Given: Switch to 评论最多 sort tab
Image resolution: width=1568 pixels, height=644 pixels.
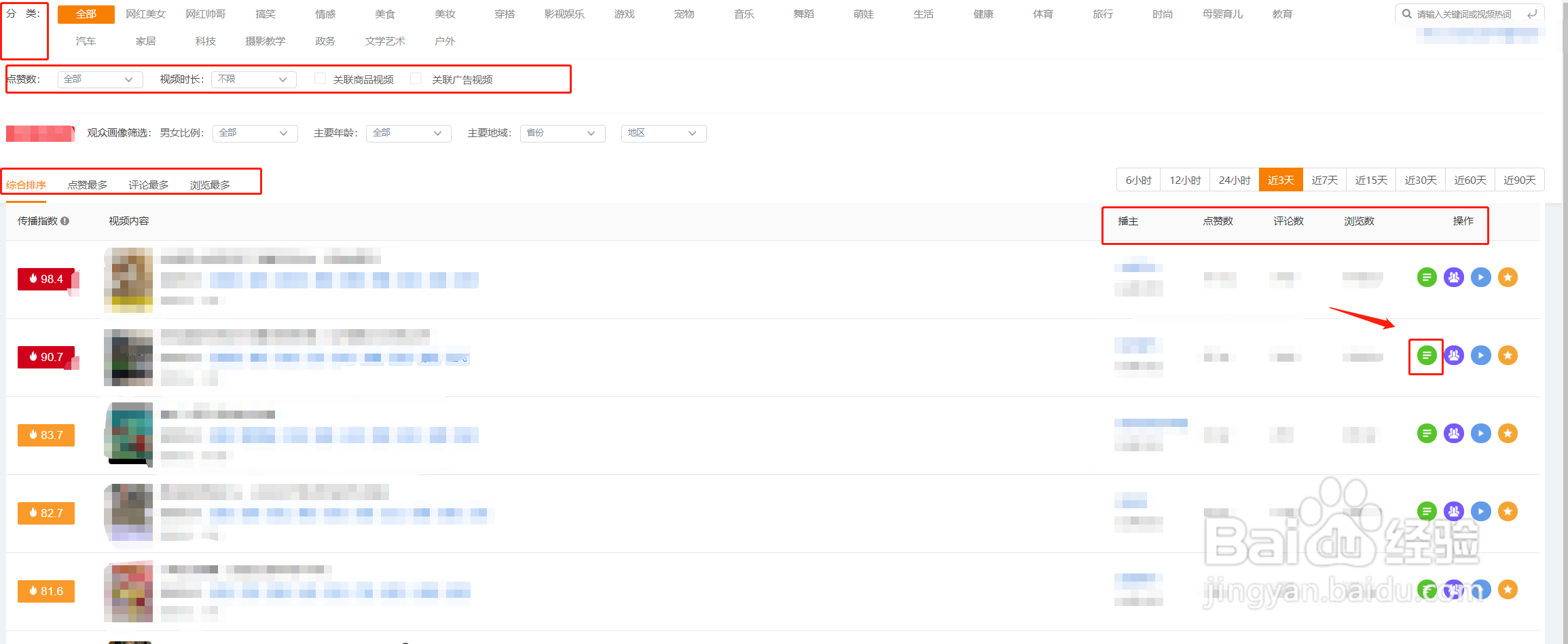Looking at the screenshot, I should click(x=149, y=185).
